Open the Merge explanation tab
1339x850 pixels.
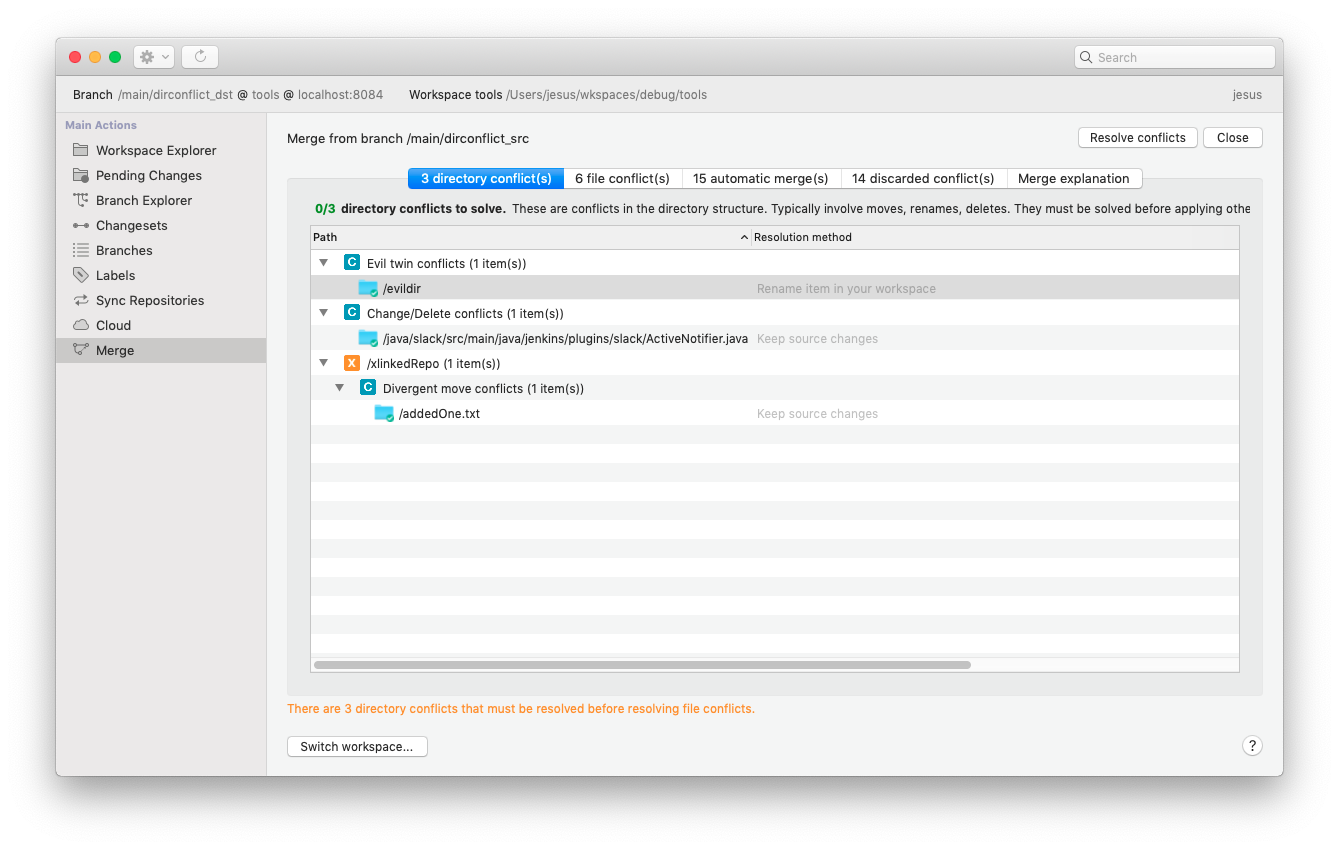[1074, 178]
